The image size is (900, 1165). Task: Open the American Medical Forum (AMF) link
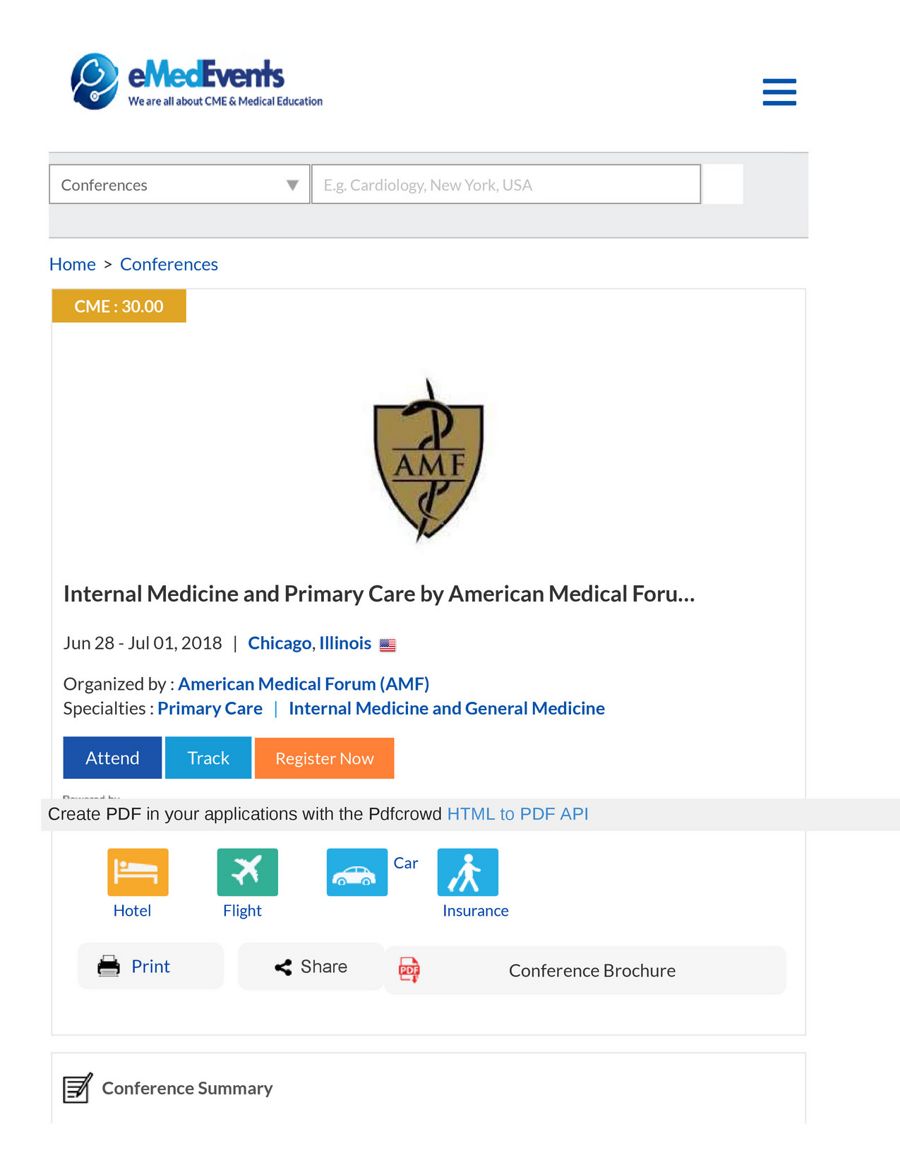(302, 683)
